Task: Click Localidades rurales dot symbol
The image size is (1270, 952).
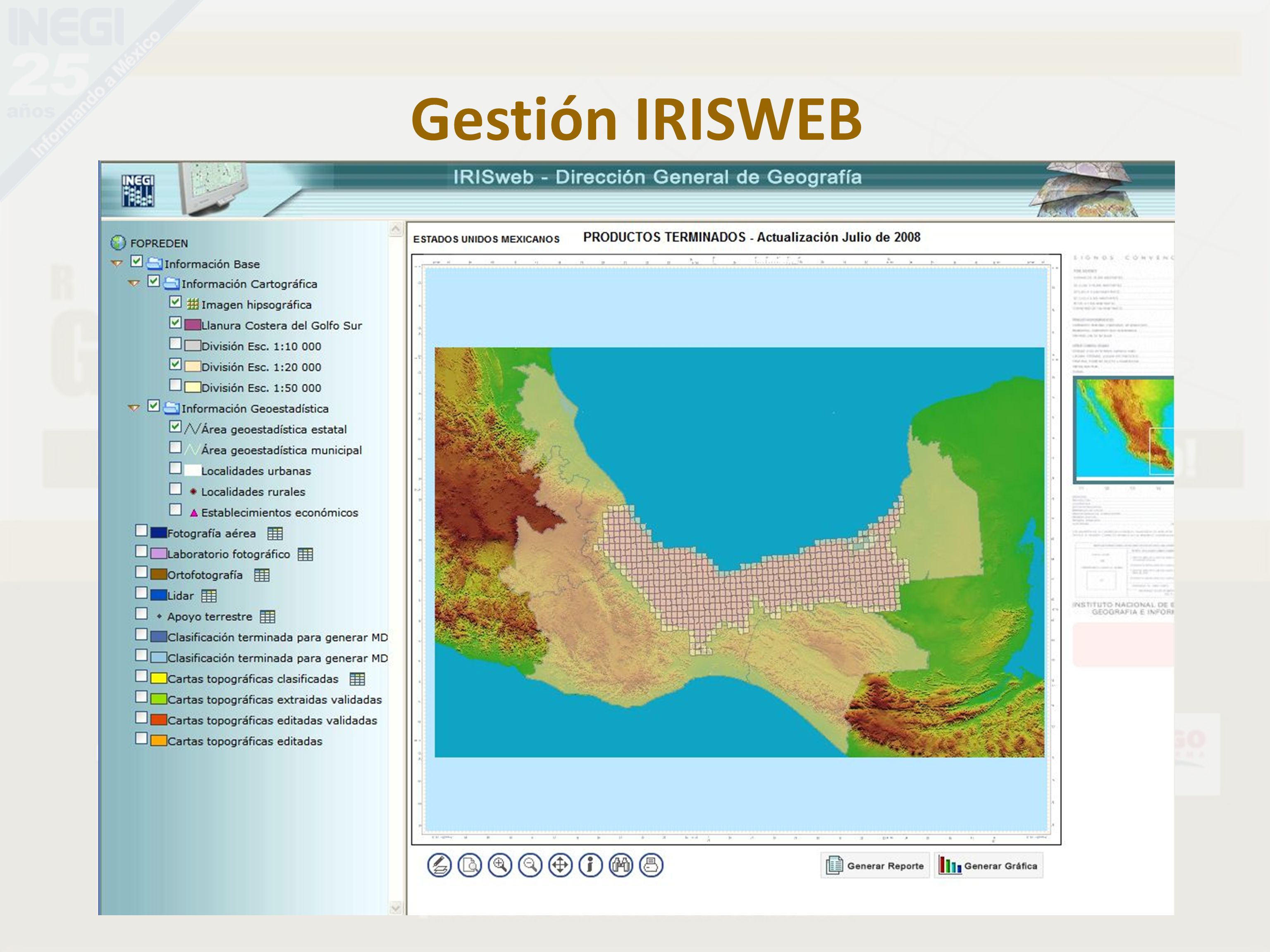Action: (193, 492)
